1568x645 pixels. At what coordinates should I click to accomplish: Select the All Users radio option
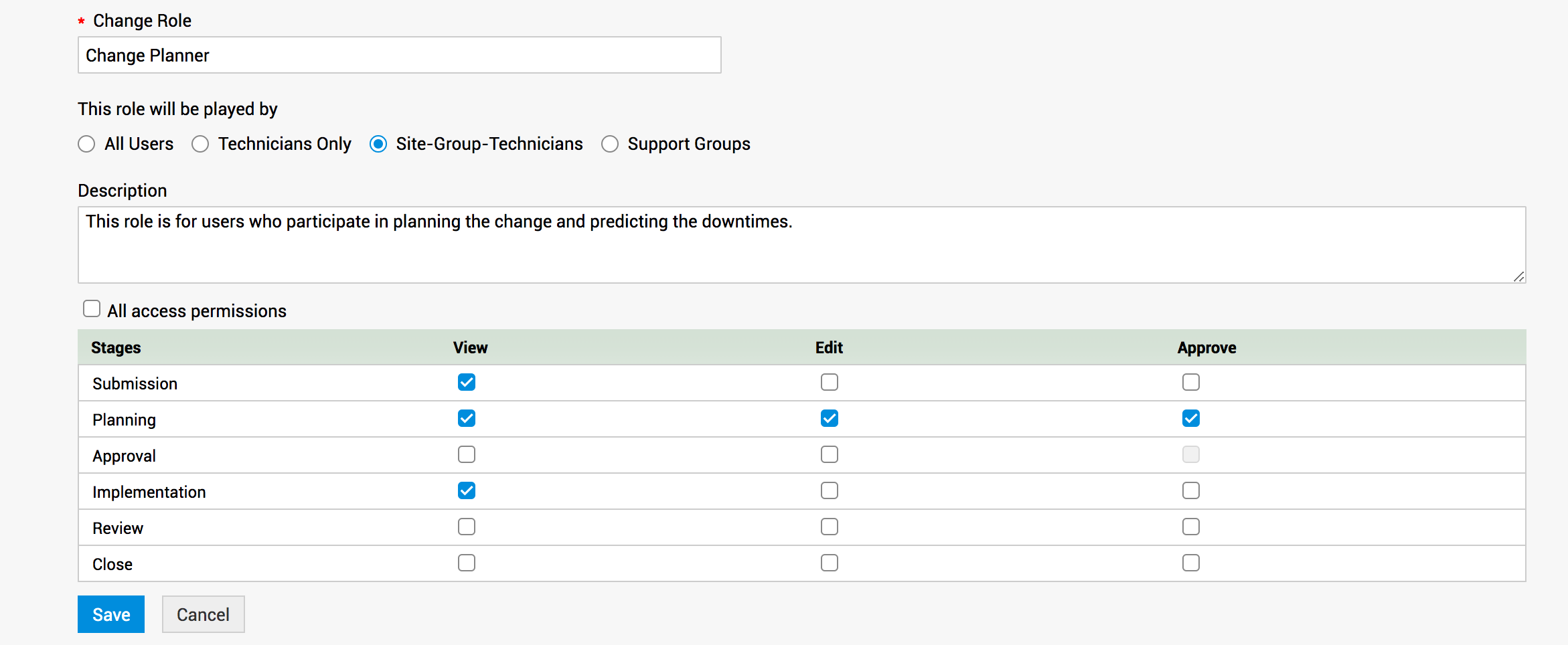tap(86, 144)
